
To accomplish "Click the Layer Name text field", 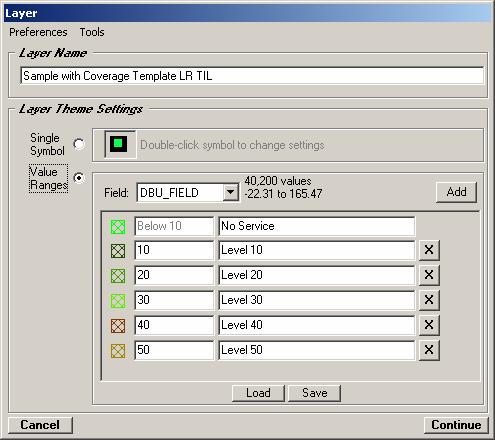I will tap(252, 76).
